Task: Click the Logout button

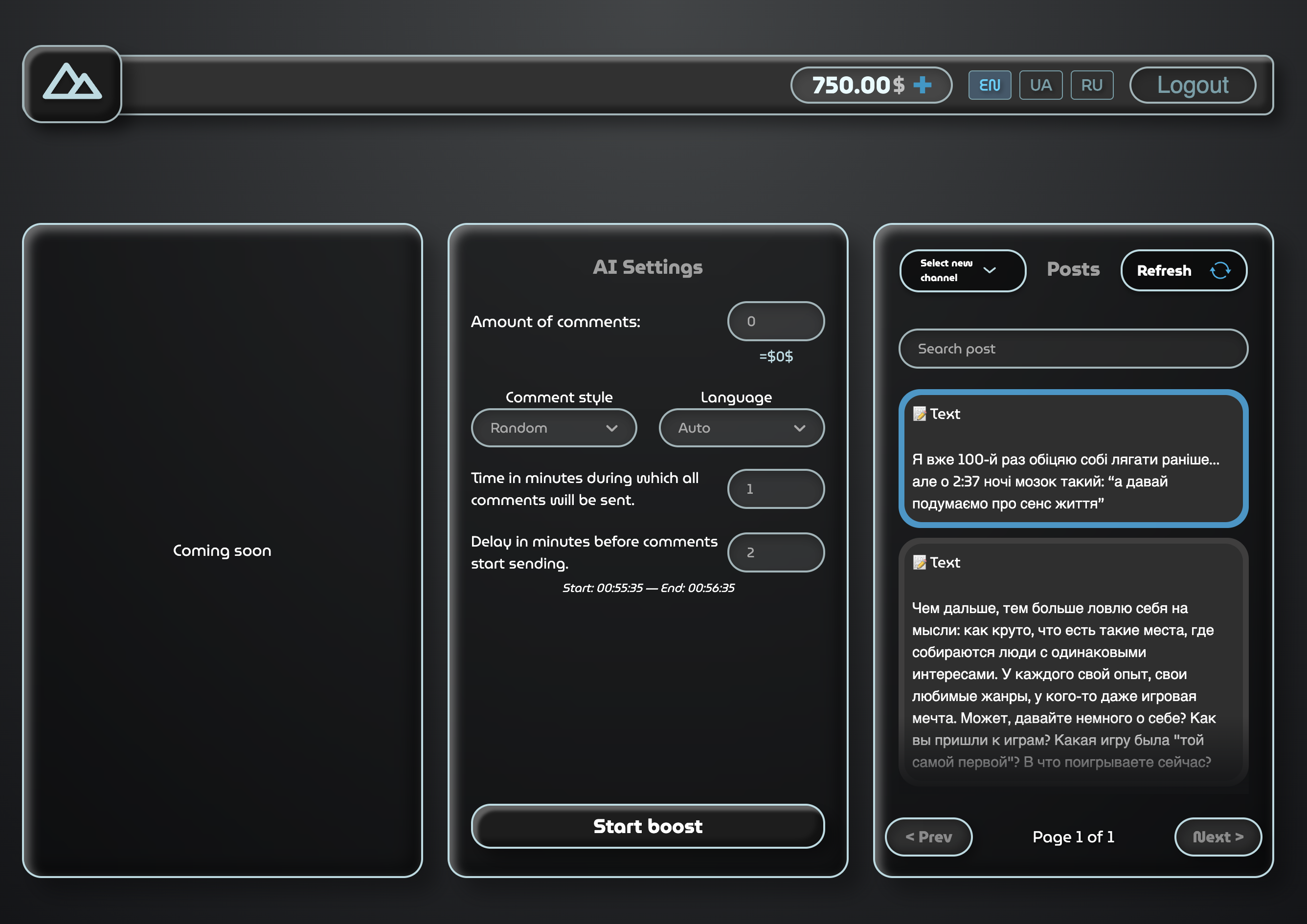Action: (1192, 85)
